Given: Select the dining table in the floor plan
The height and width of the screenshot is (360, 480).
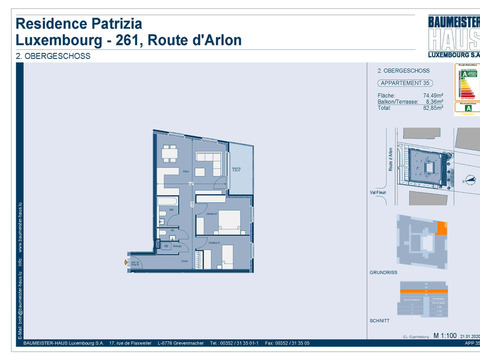Looking at the screenshot, I should click(x=169, y=154).
